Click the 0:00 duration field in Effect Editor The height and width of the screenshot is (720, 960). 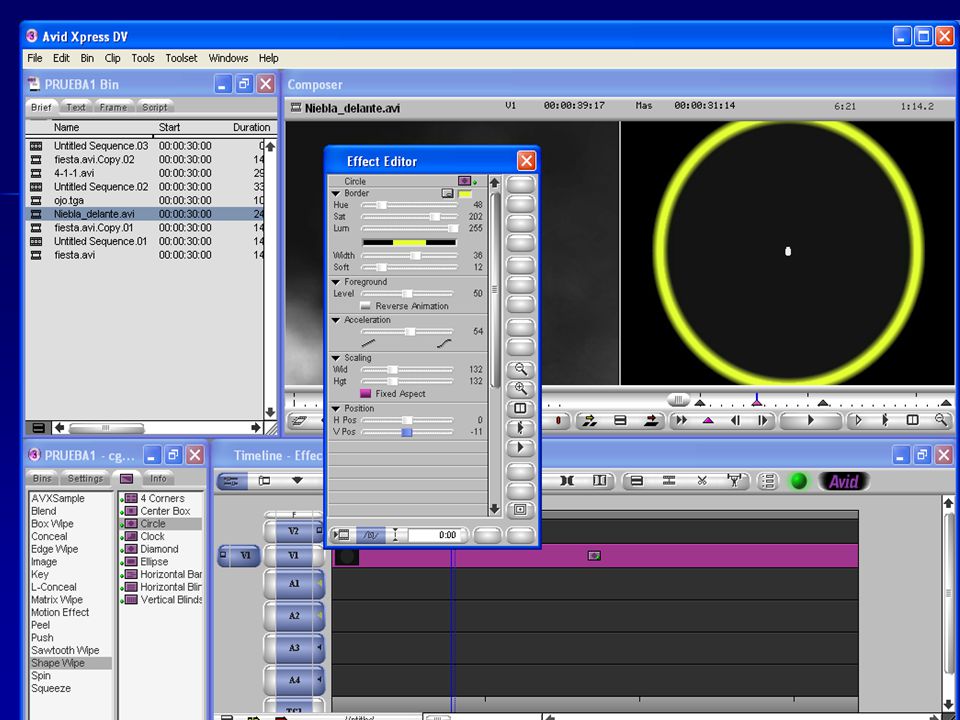436,535
